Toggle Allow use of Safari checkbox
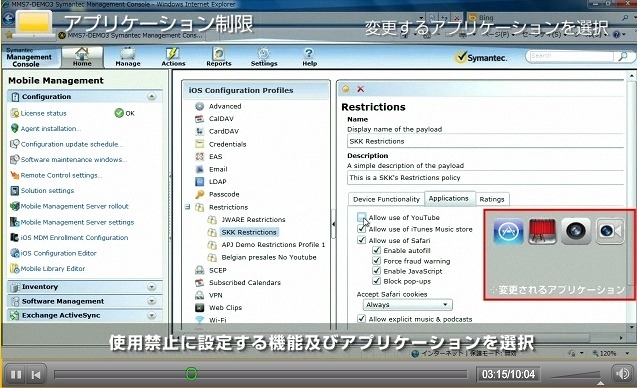This screenshot has width=637, height=388. [361, 240]
